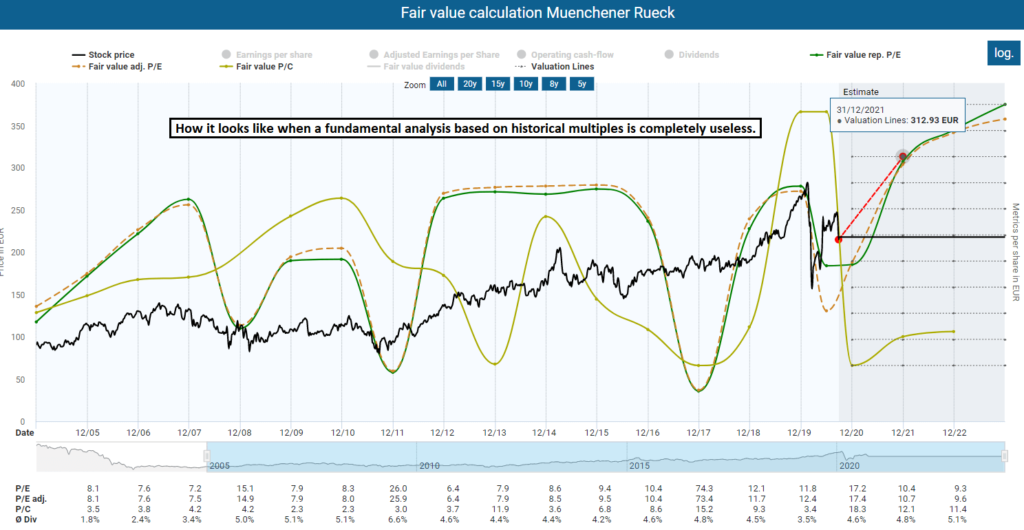Click the 12/17 axis date label

699,433
